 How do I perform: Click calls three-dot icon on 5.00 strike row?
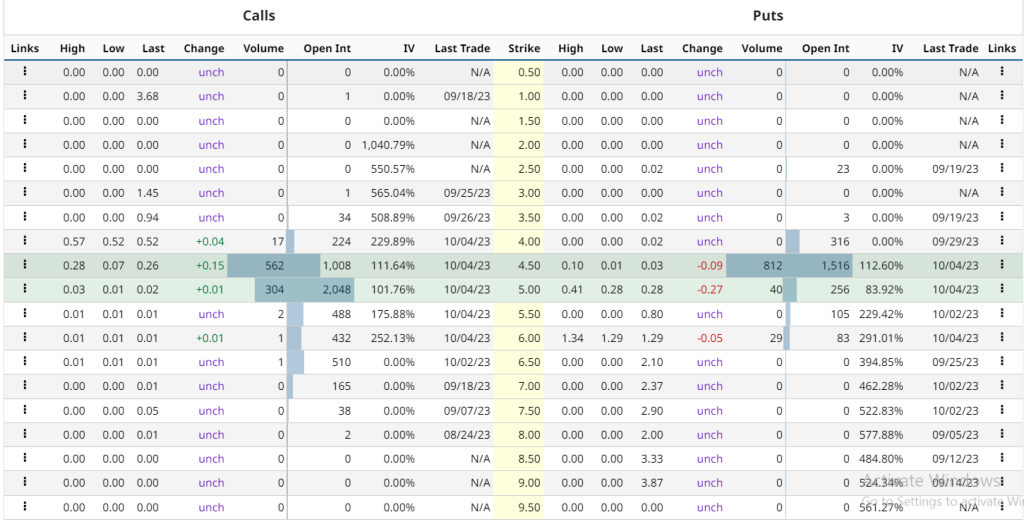(24, 289)
